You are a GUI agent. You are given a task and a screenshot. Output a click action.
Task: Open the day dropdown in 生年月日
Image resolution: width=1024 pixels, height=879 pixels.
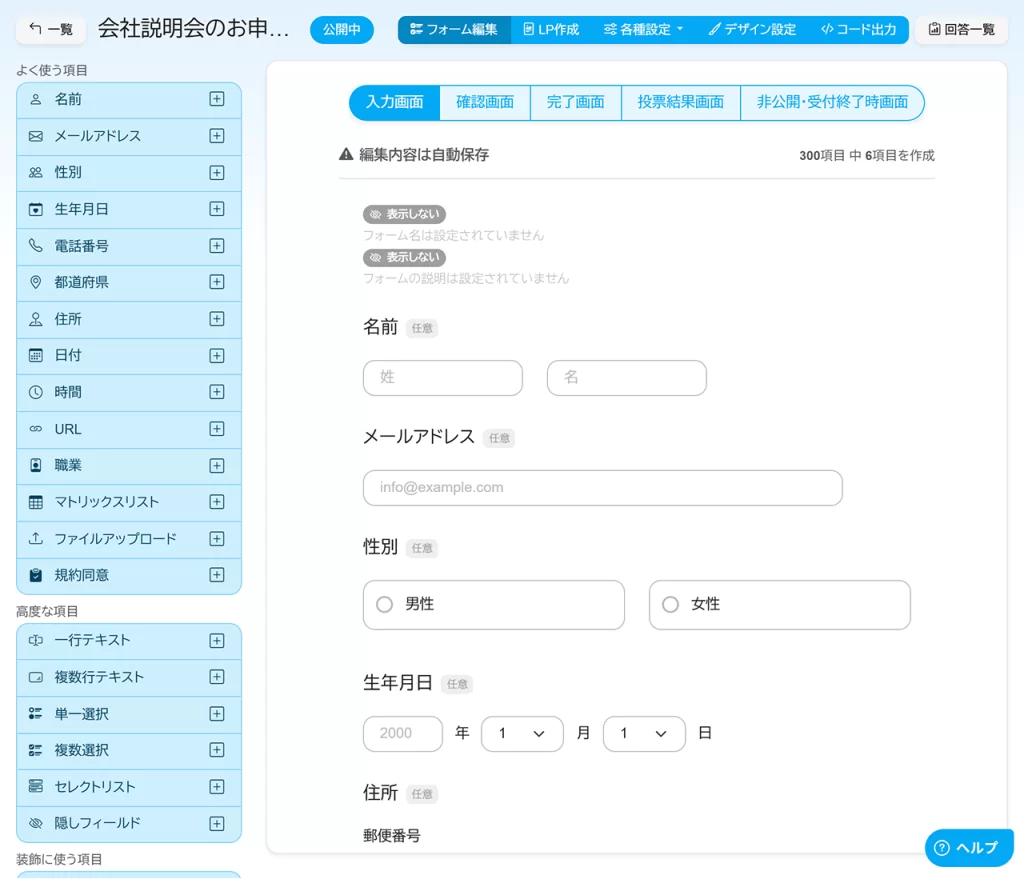pos(644,733)
